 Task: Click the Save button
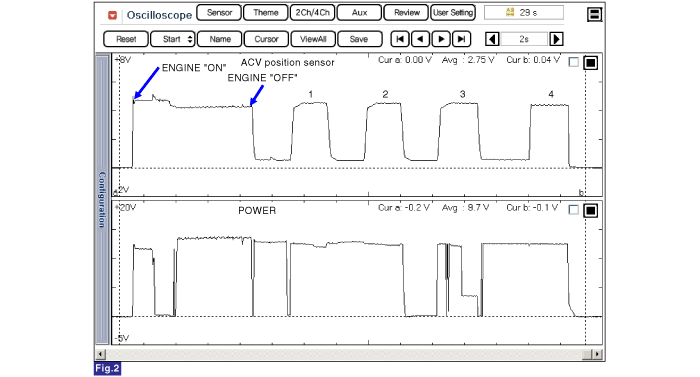(x=359, y=39)
